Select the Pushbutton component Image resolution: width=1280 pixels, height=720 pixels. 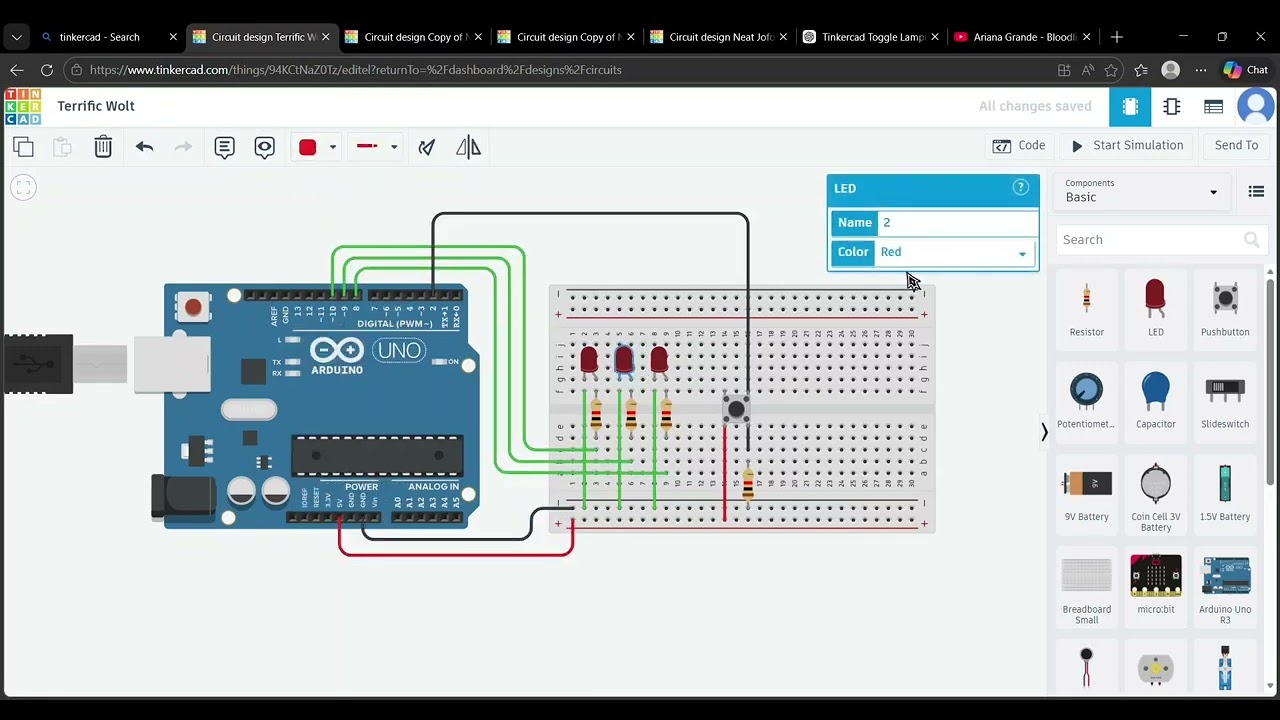pos(1225,308)
